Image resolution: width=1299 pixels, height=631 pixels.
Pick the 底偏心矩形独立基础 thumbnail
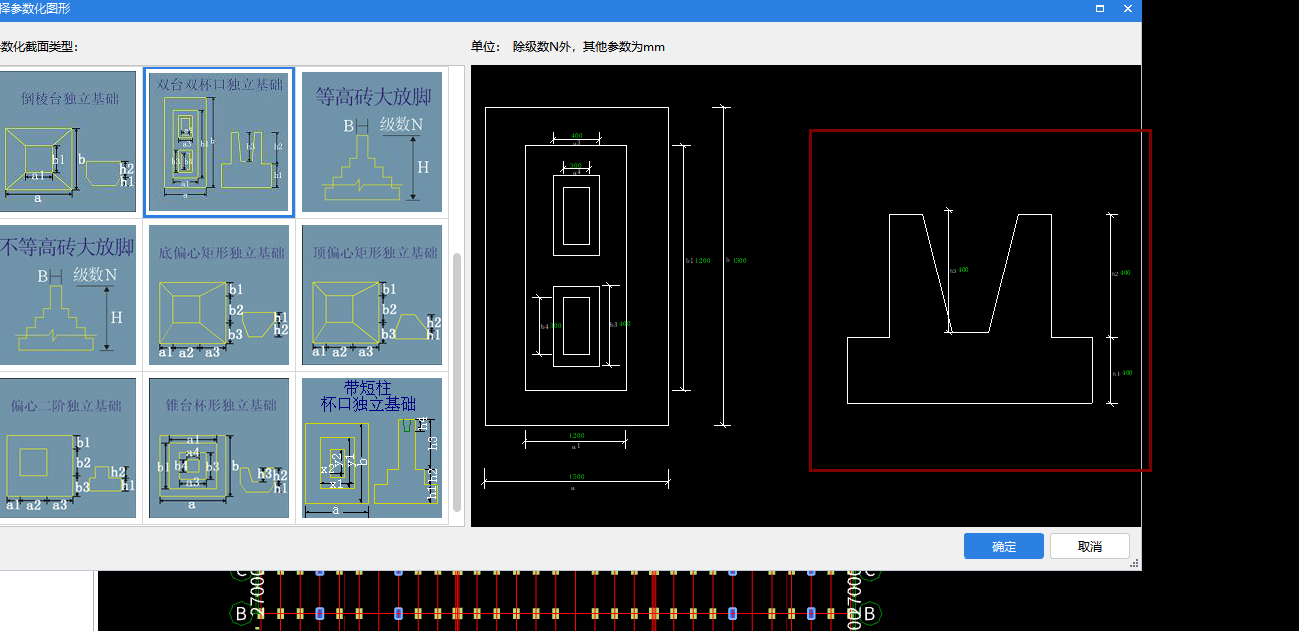click(x=219, y=295)
